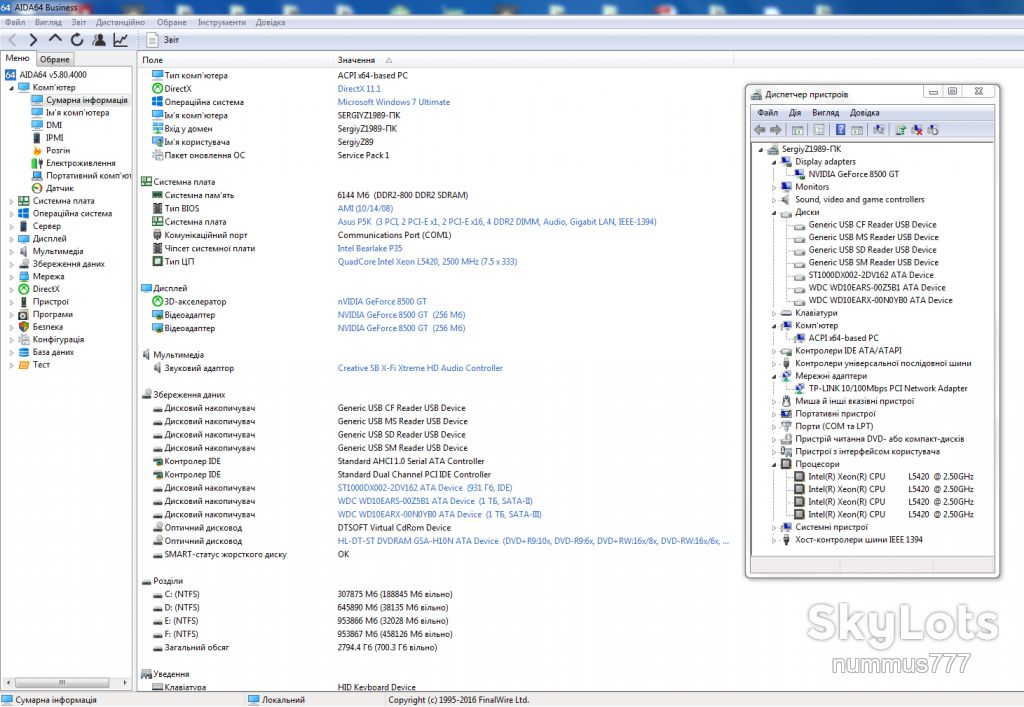Click the Device Manager help icon

click(x=840, y=130)
